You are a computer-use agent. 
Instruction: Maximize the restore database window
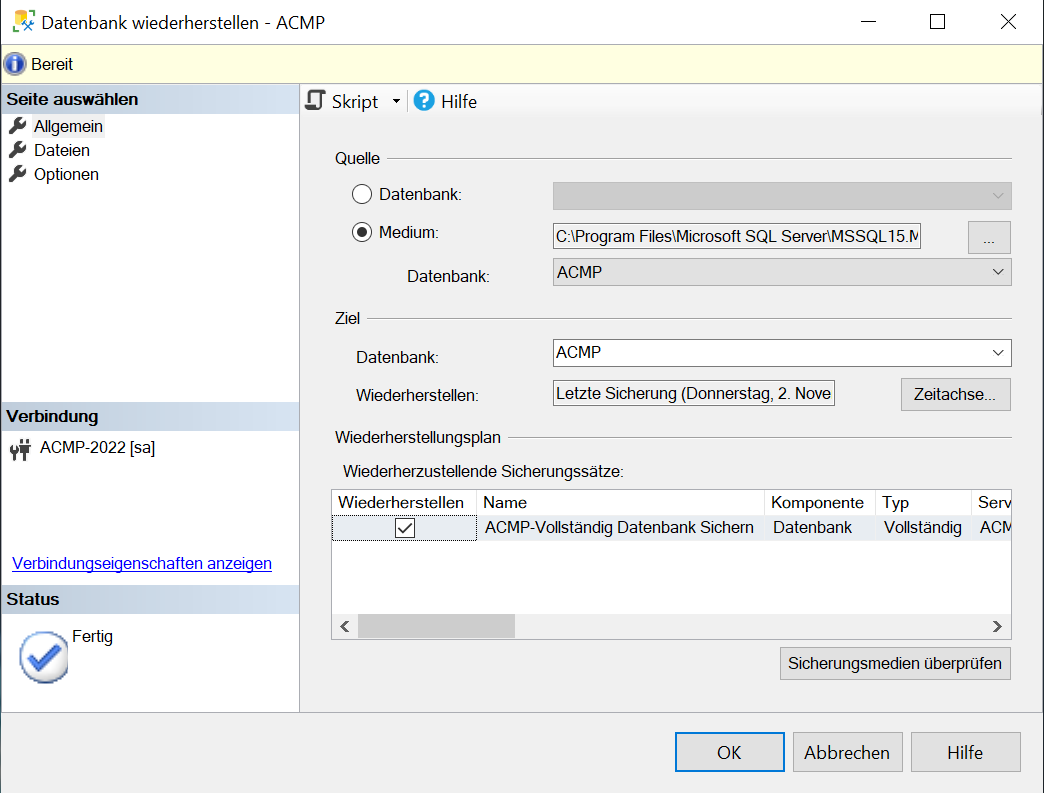pyautogui.click(x=937, y=21)
